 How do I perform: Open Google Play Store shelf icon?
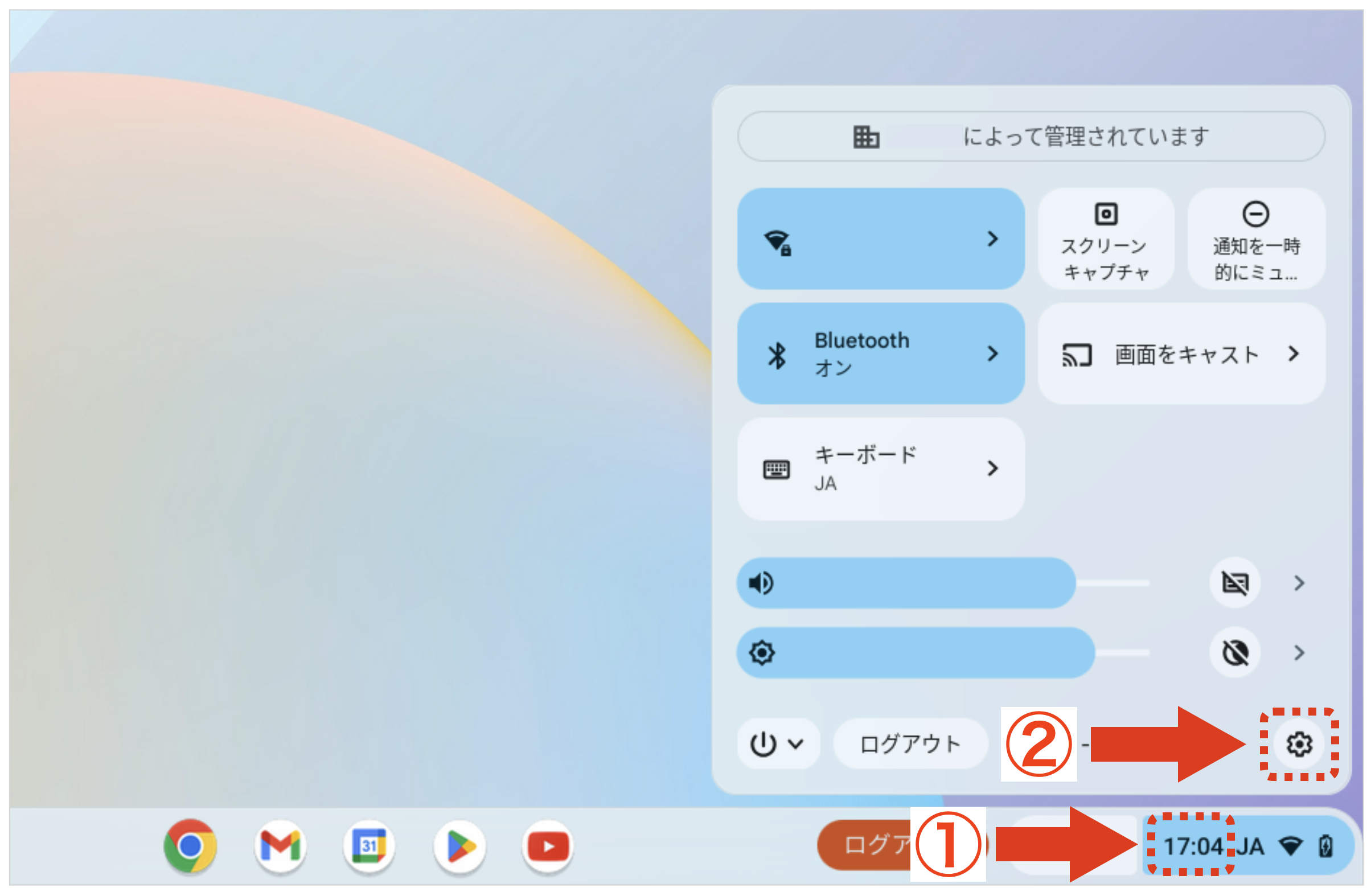pos(459,846)
